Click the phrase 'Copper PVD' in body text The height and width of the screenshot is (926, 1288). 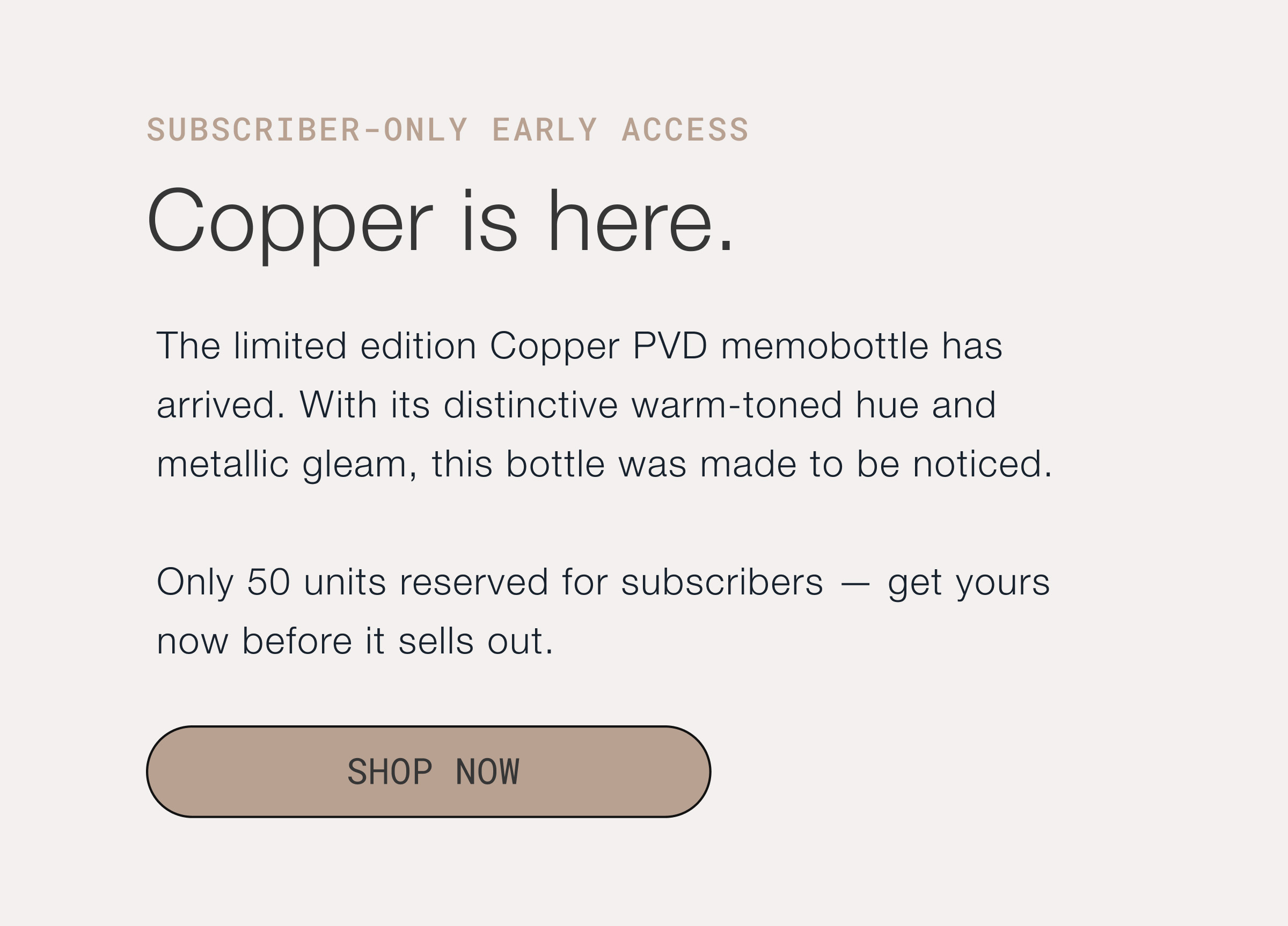[x=598, y=347]
